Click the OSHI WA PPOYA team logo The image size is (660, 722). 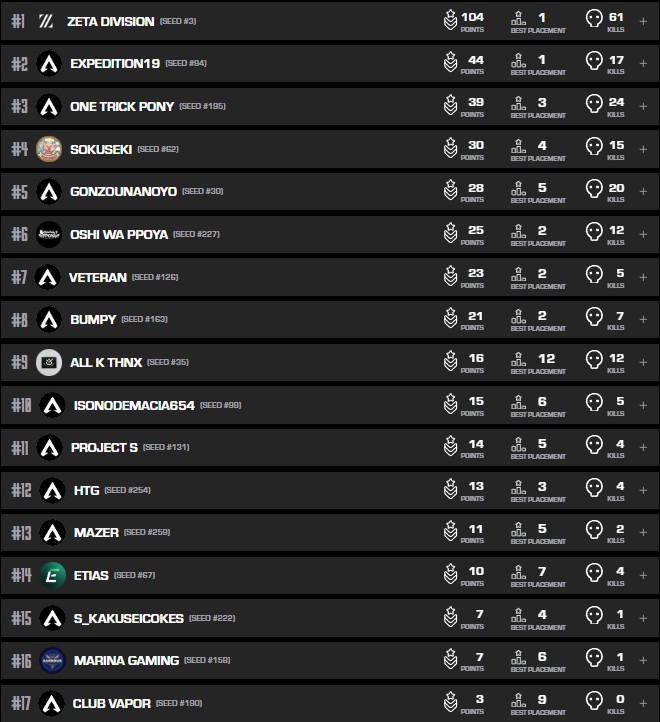48,234
